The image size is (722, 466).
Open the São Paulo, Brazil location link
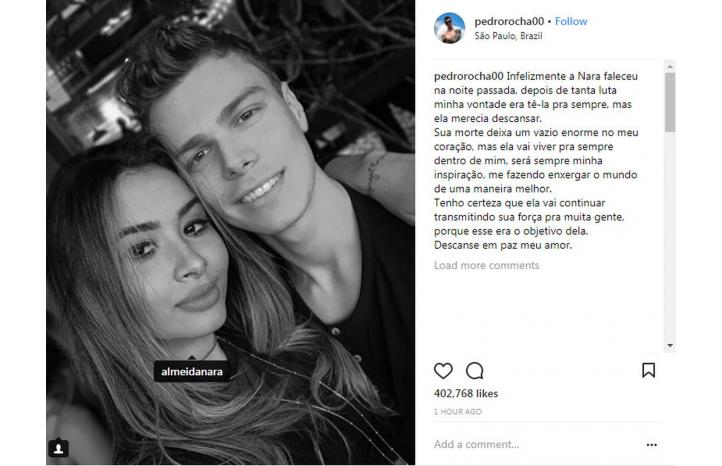[x=508, y=36]
